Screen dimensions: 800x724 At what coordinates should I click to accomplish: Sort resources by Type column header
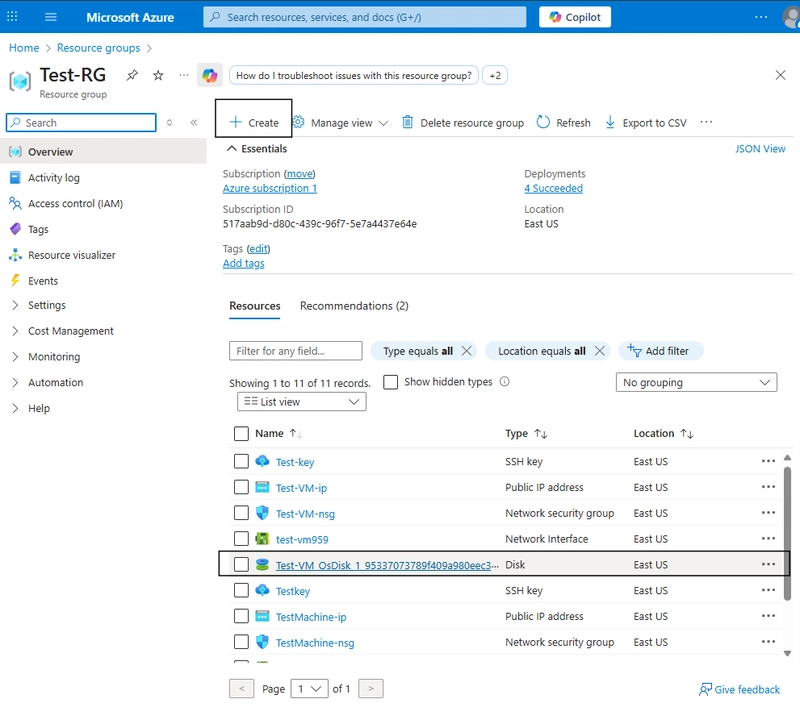pos(526,434)
